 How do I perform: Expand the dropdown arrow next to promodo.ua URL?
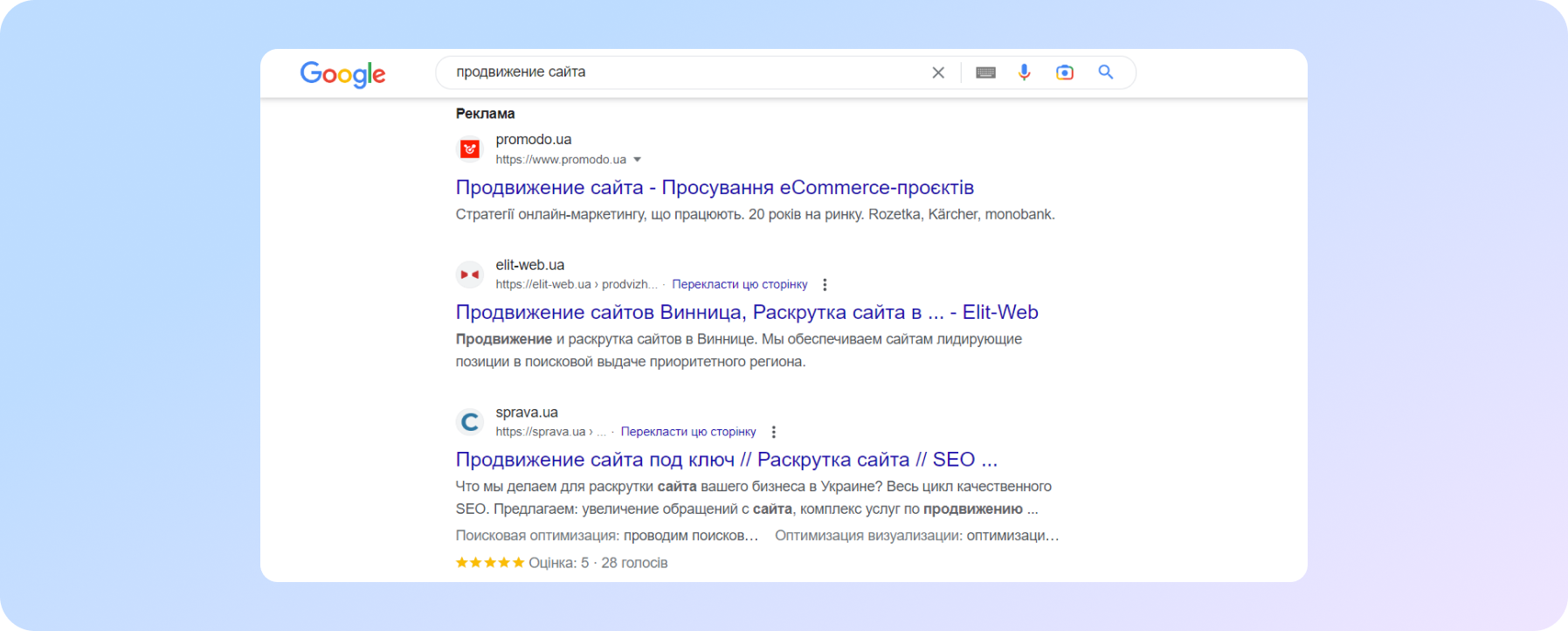(x=637, y=160)
